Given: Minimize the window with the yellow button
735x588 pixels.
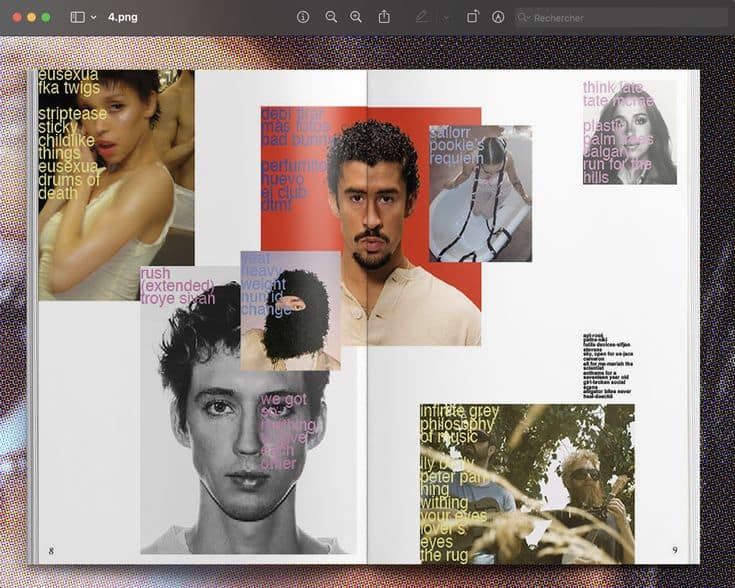Looking at the screenshot, I should tap(31, 17).
